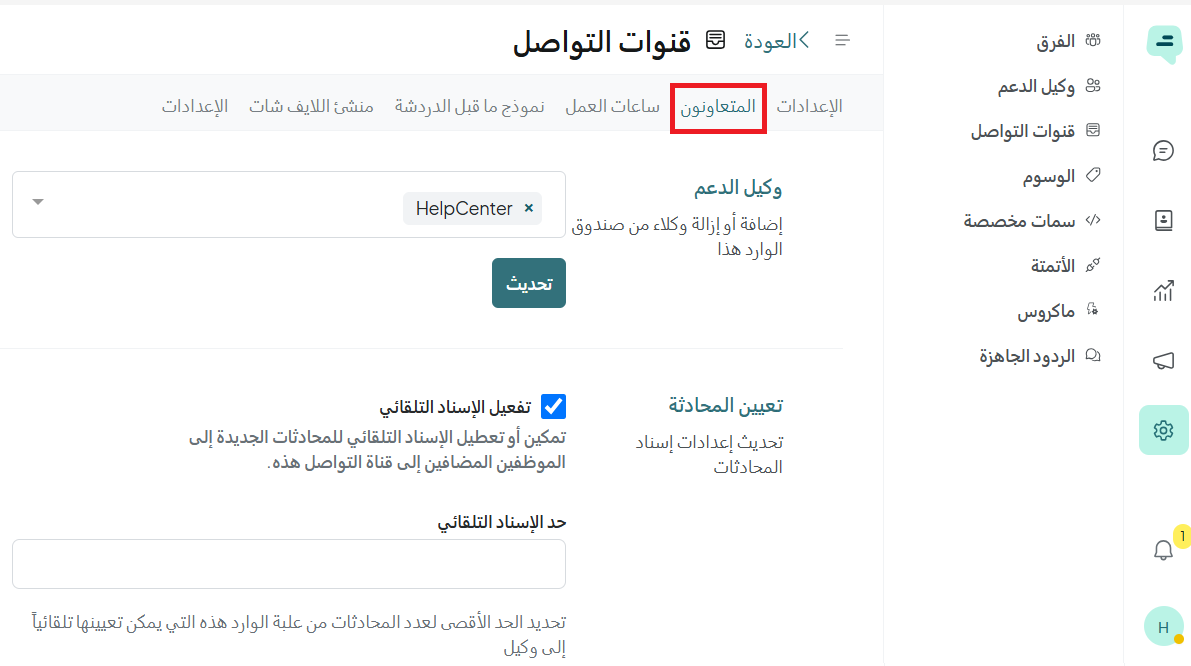Screen dimensions: 1191x666
Task: Toggle the hamburger menu icon beside العودة
Action: pyautogui.click(x=842, y=40)
